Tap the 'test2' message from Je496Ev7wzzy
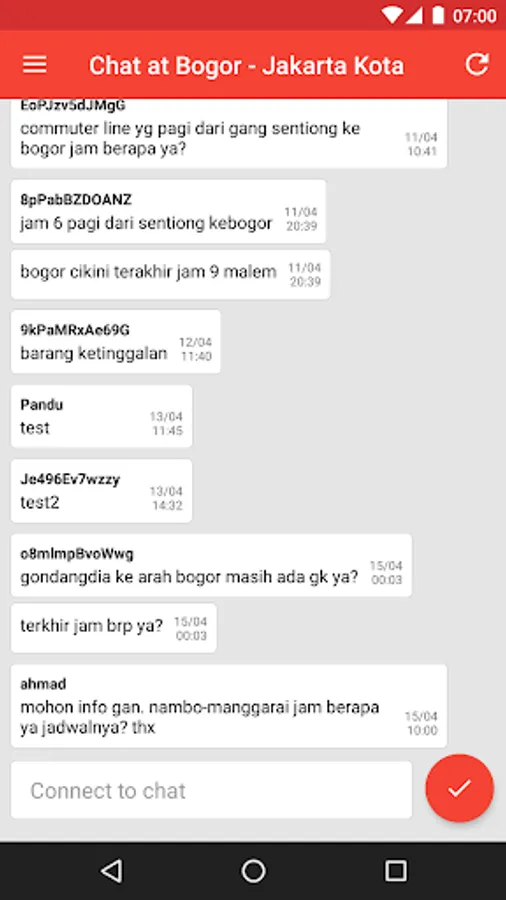The width and height of the screenshot is (506, 900). coord(102,491)
